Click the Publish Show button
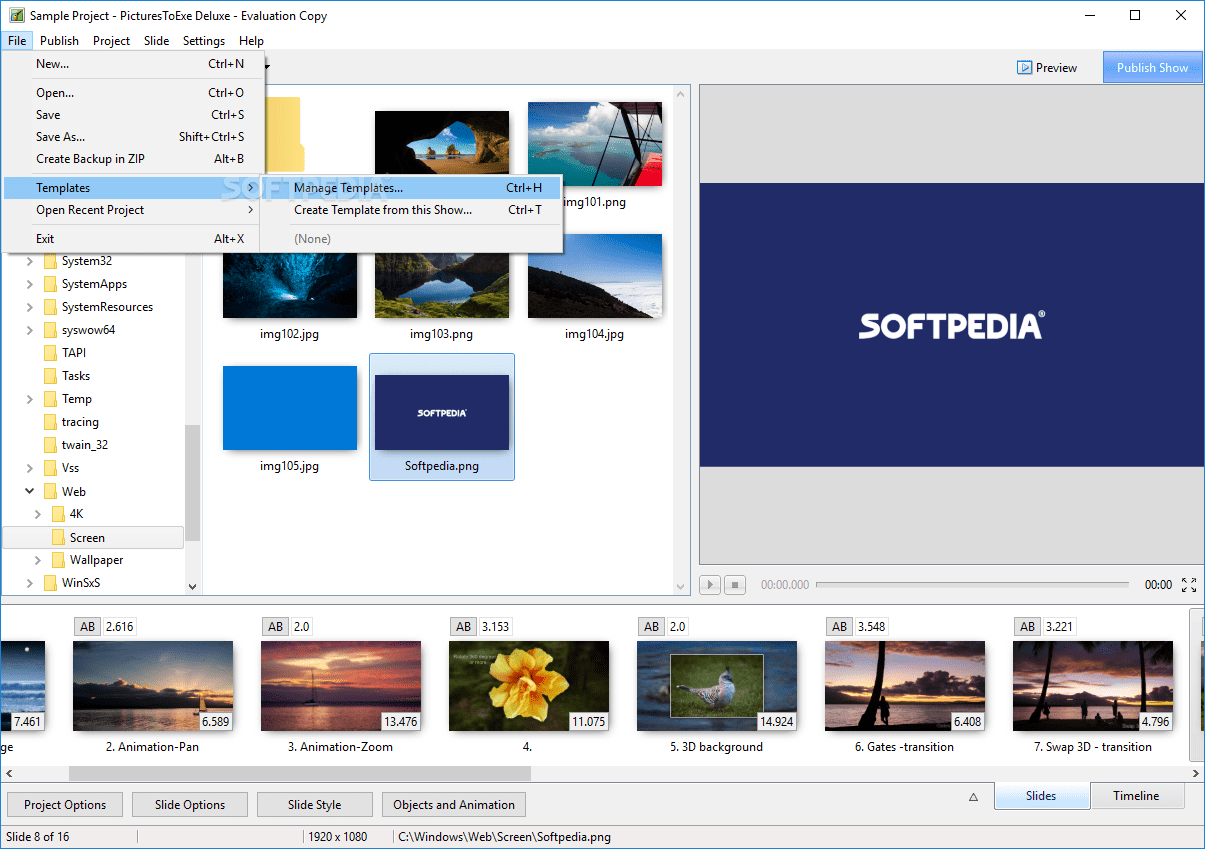The height and width of the screenshot is (849, 1205). (x=1152, y=68)
